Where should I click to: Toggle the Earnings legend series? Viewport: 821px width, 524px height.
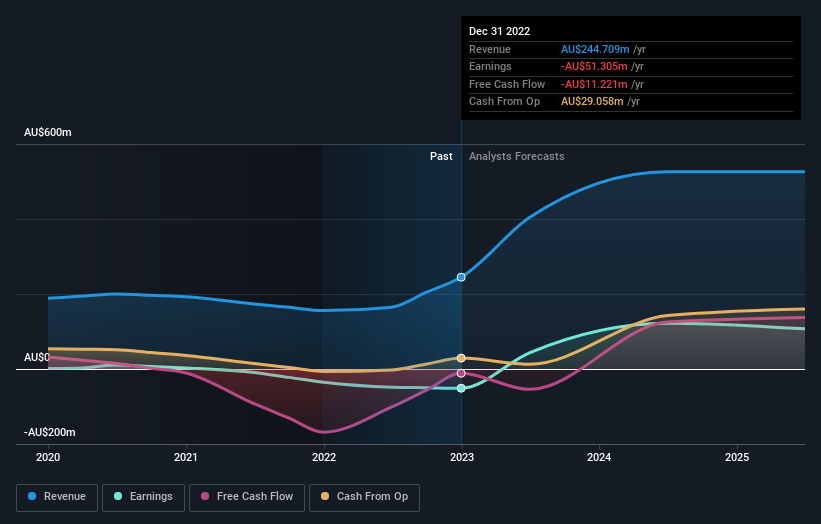[x=143, y=497]
